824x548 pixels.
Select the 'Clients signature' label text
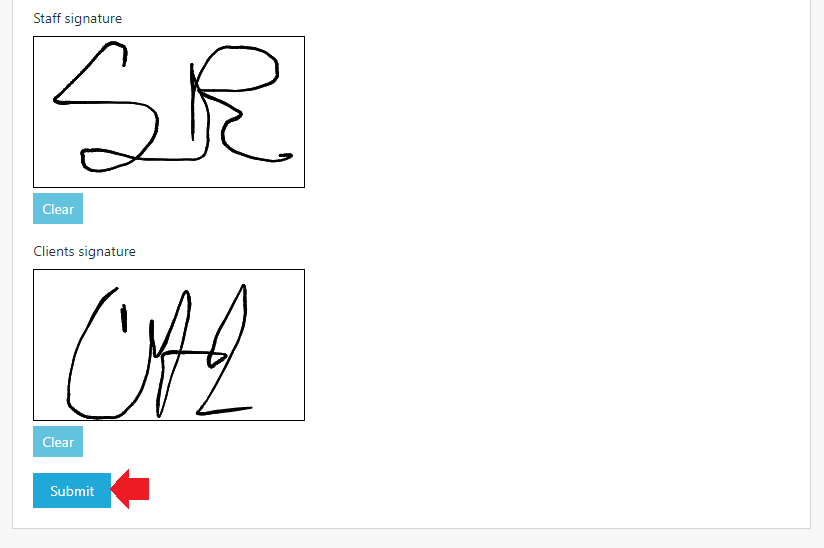click(85, 252)
